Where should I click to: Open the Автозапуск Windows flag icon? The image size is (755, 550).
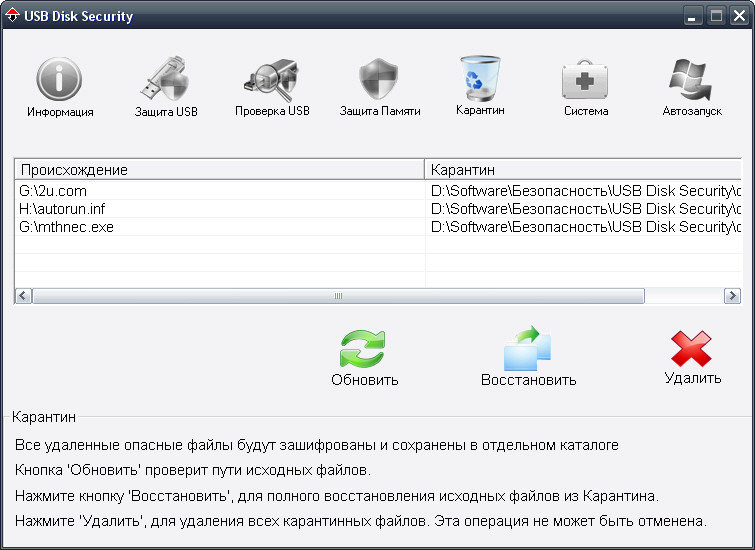point(691,80)
